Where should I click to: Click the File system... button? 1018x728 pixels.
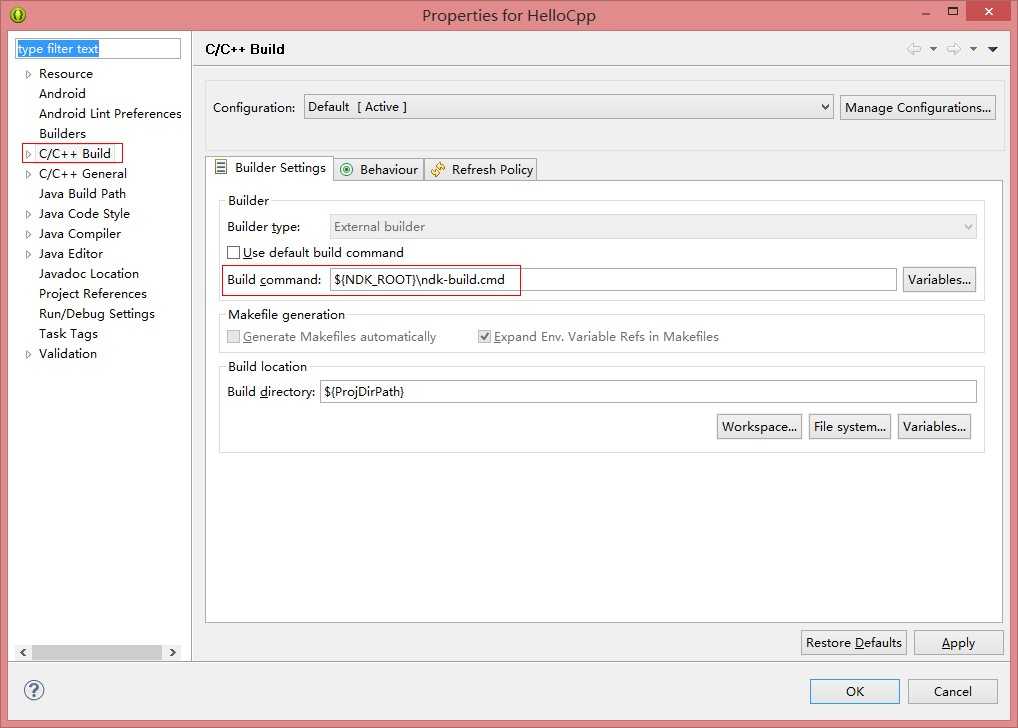click(x=849, y=427)
